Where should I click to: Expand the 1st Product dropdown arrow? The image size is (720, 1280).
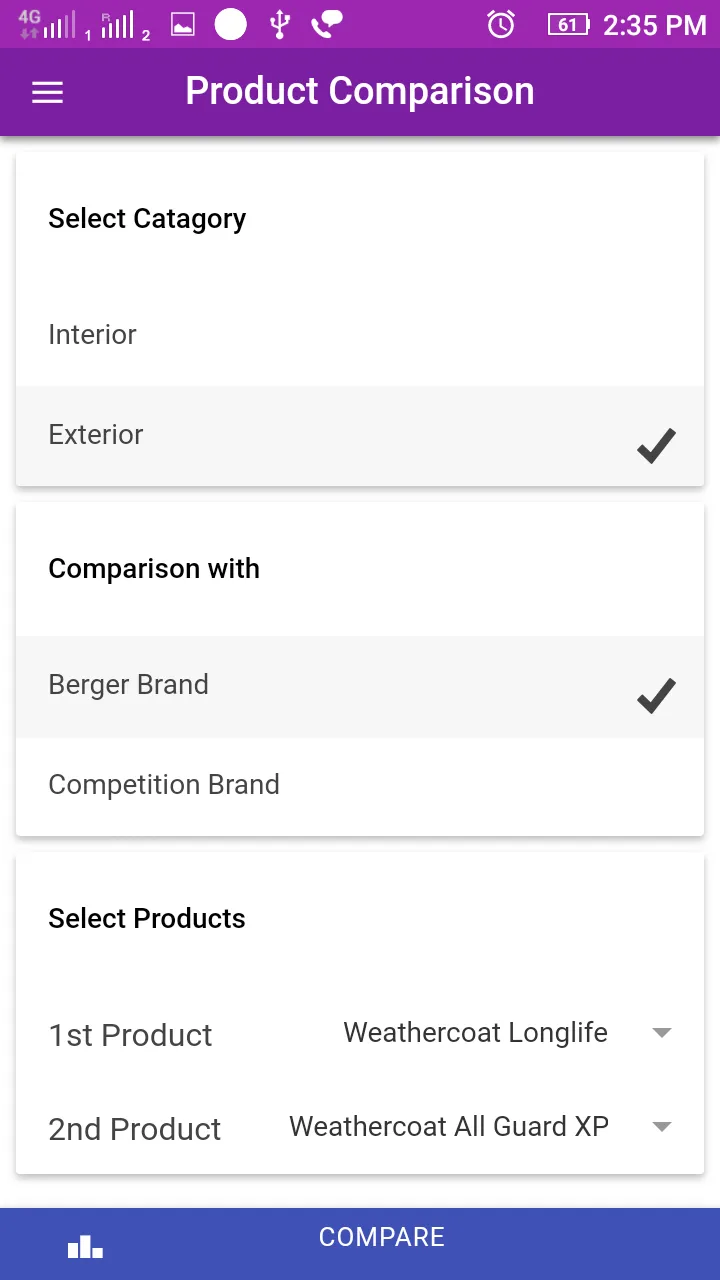coord(661,1033)
